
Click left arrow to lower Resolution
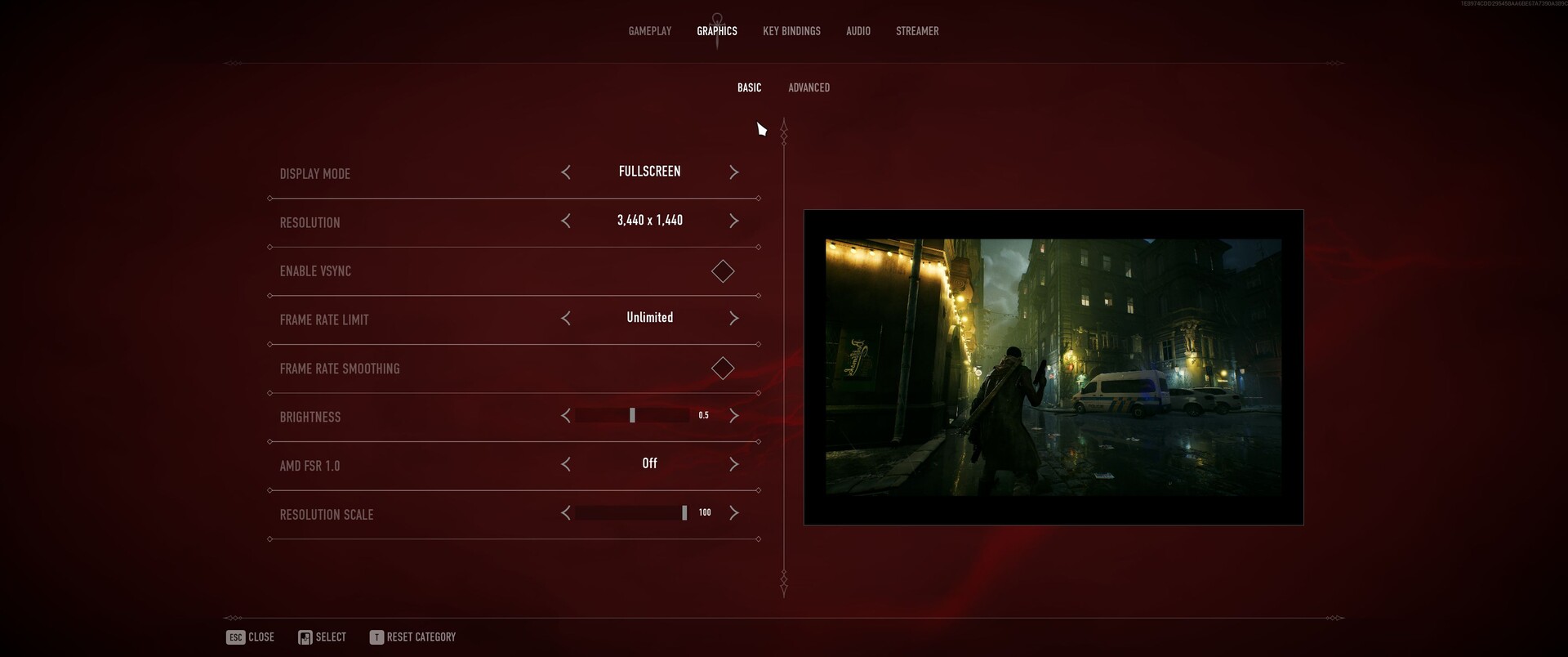pos(566,221)
